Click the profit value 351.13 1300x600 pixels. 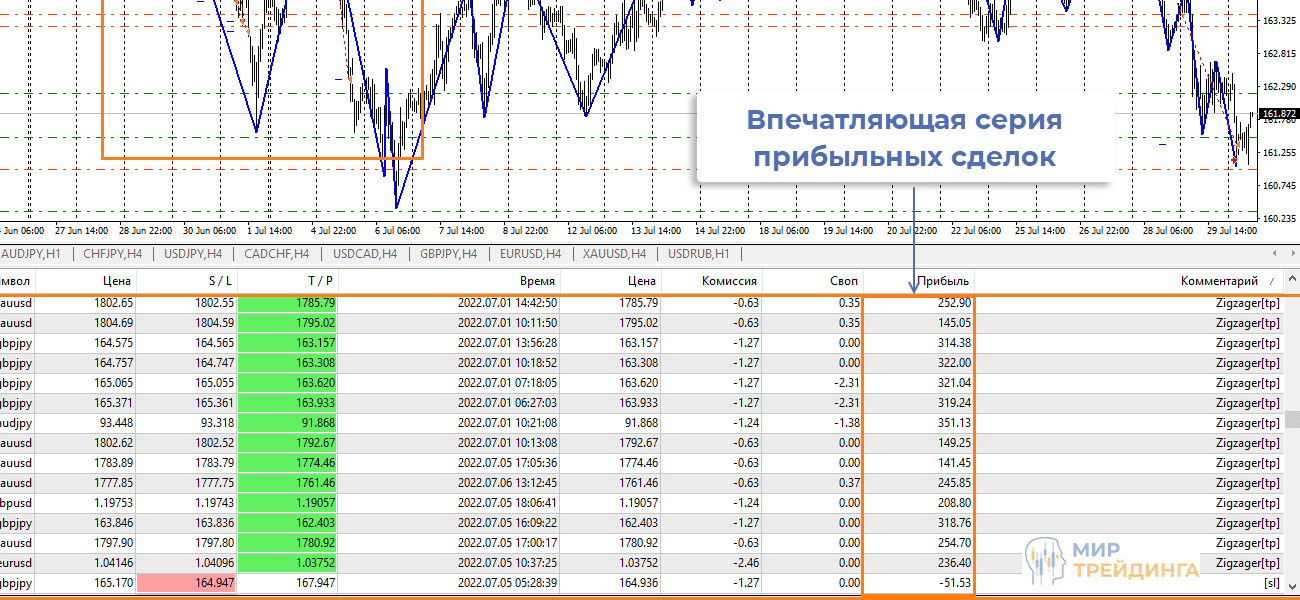pyautogui.click(x=953, y=423)
